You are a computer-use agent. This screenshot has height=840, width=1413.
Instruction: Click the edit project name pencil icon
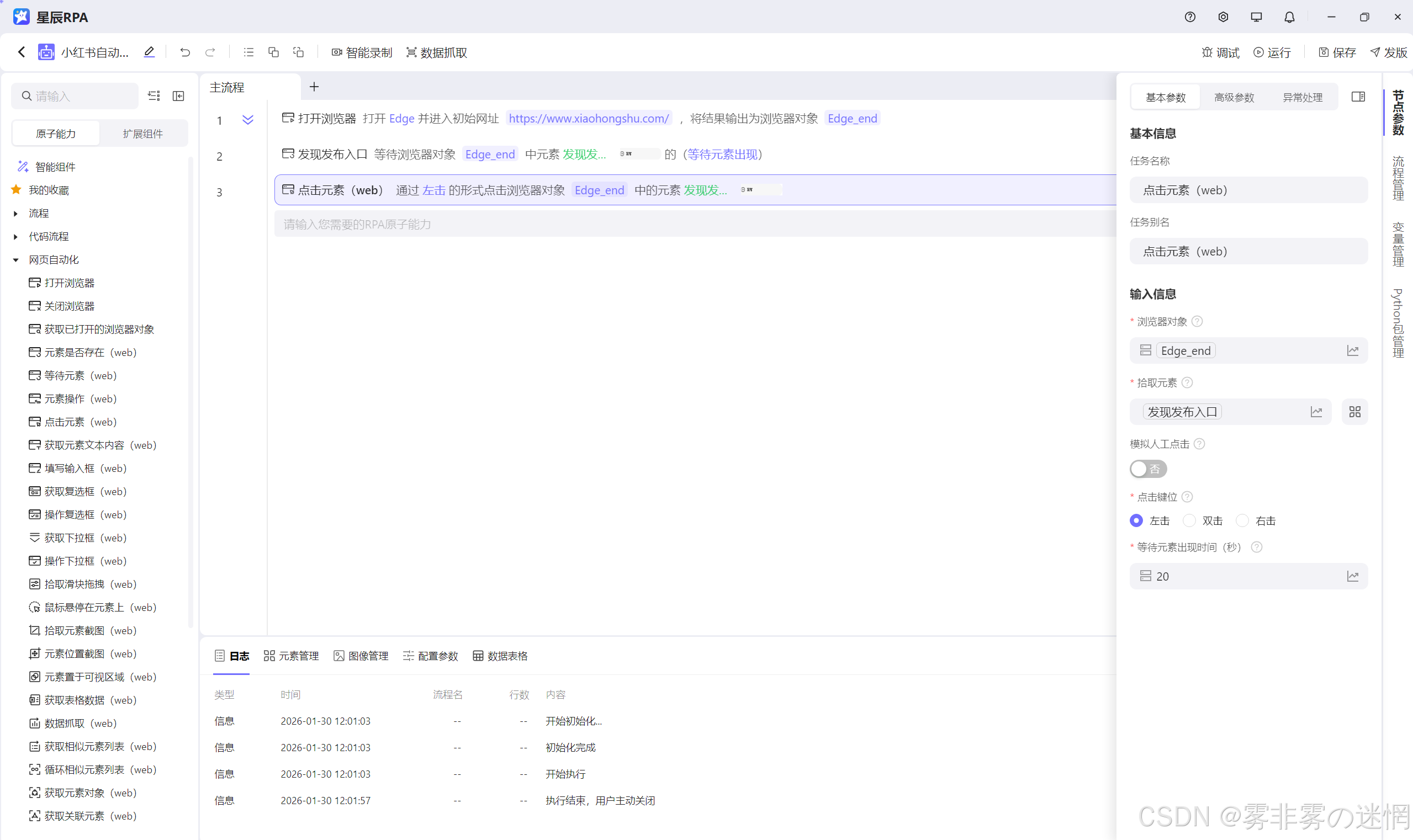pos(149,52)
